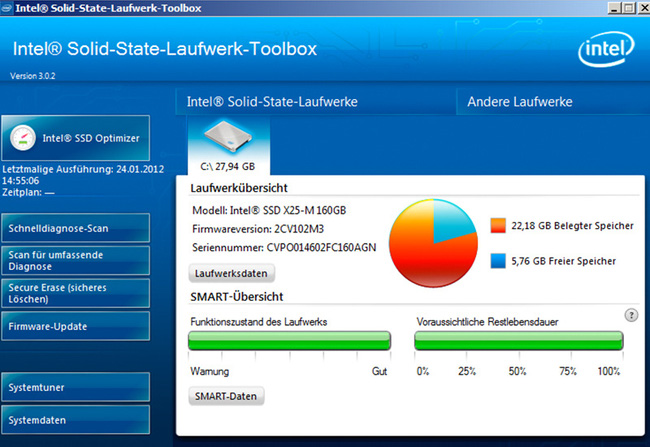View SMART-Daten

pos(226,396)
